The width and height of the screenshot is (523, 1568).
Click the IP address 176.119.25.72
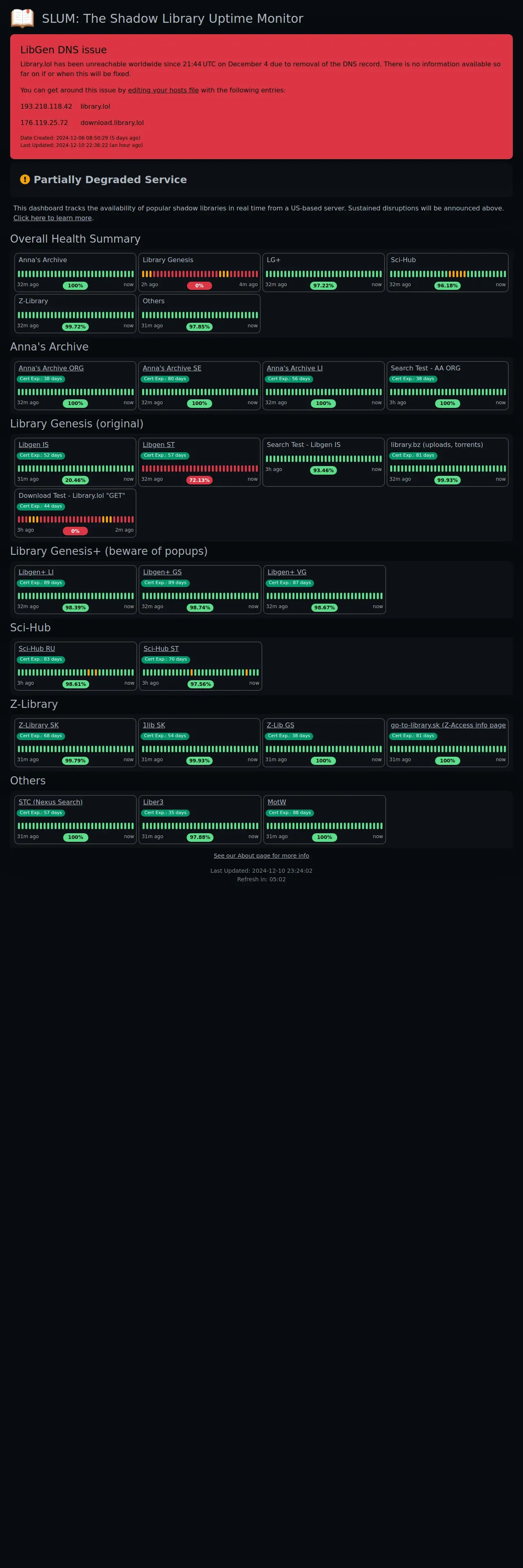[44, 123]
